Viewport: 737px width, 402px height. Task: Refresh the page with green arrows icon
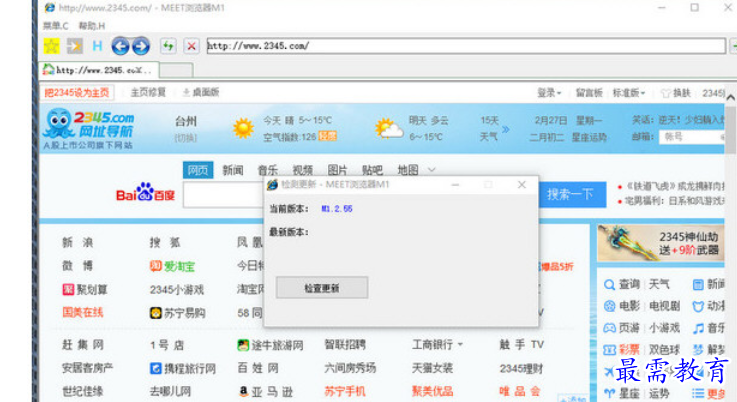click(x=168, y=46)
